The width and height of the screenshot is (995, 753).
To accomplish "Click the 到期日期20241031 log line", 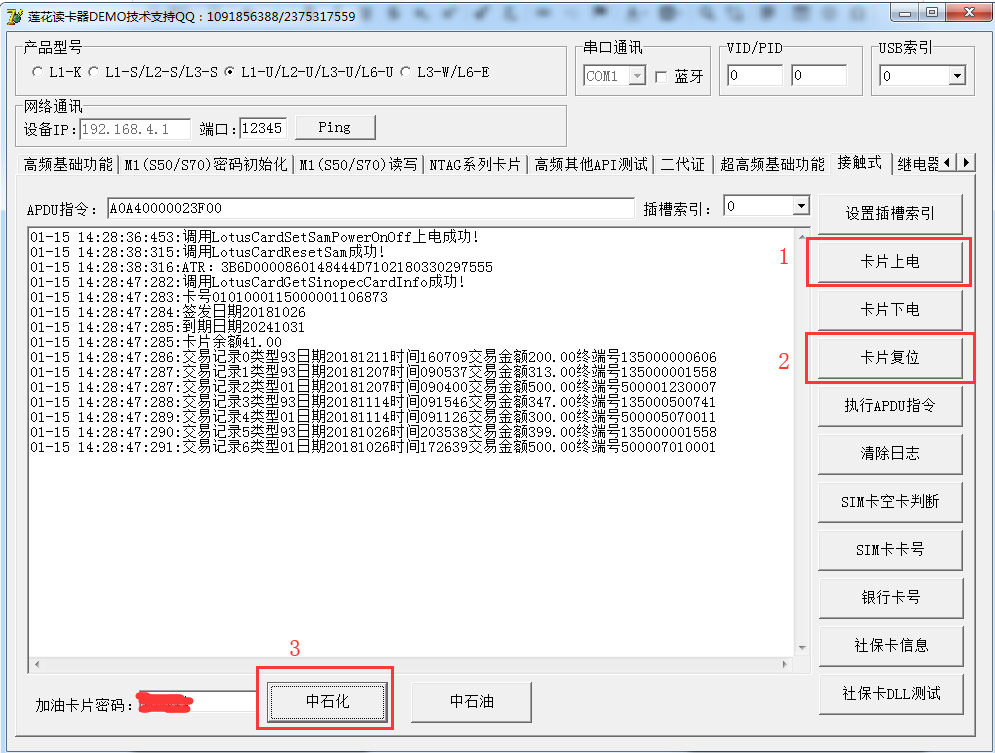I will (x=168, y=327).
